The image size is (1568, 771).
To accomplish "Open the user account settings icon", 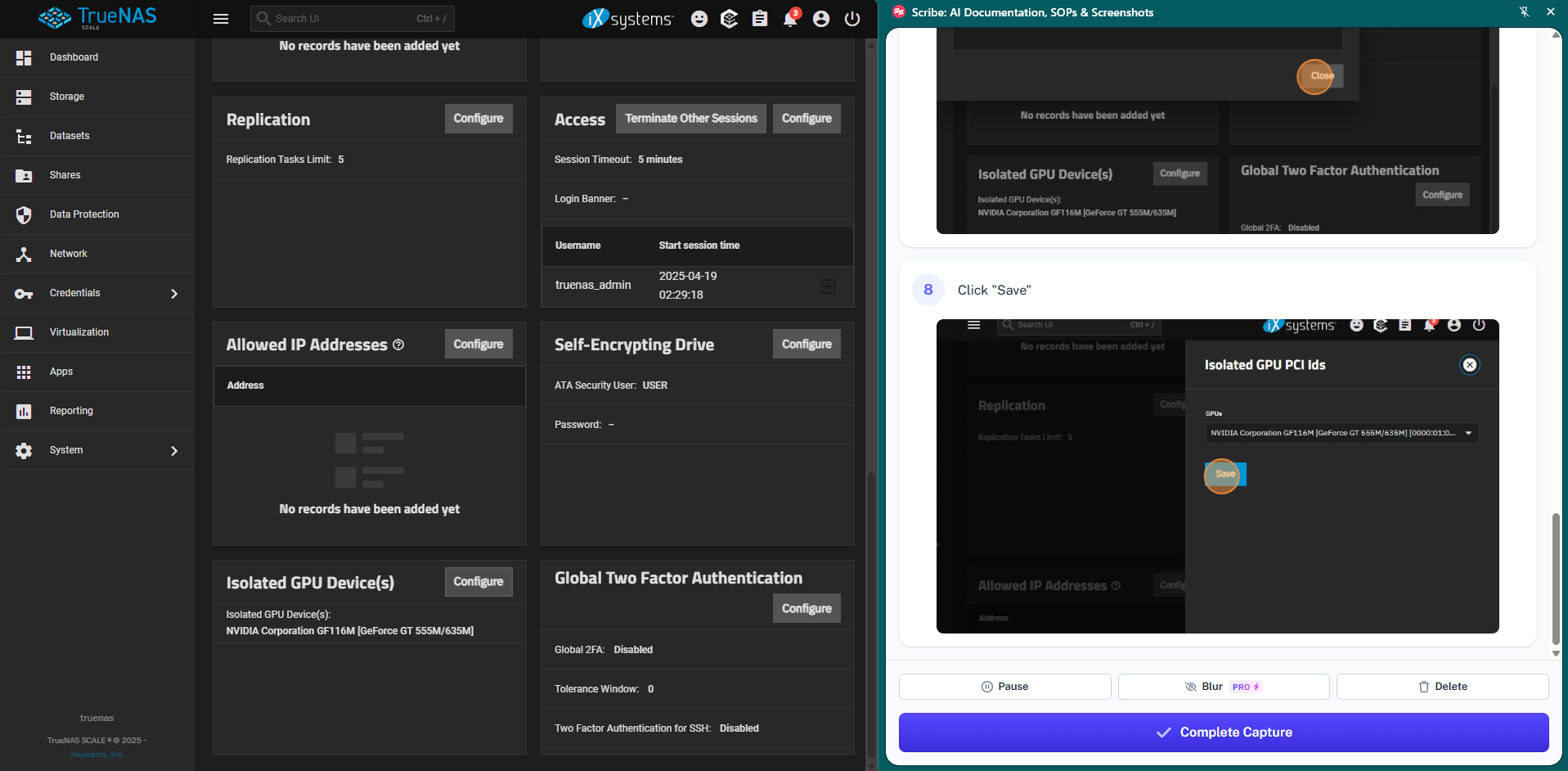I will point(821,19).
